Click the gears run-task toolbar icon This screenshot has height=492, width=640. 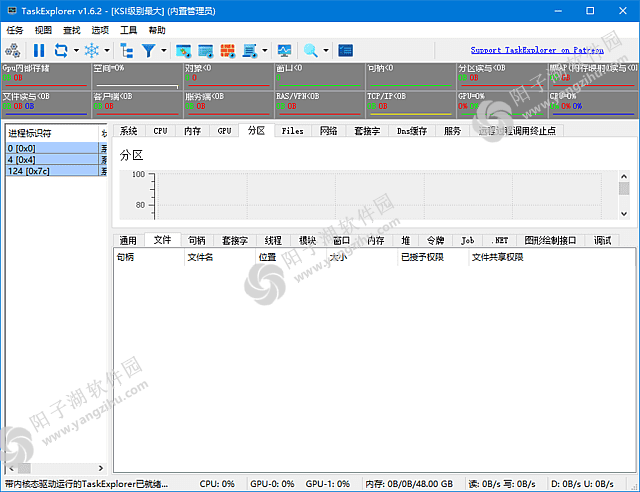coord(13,51)
